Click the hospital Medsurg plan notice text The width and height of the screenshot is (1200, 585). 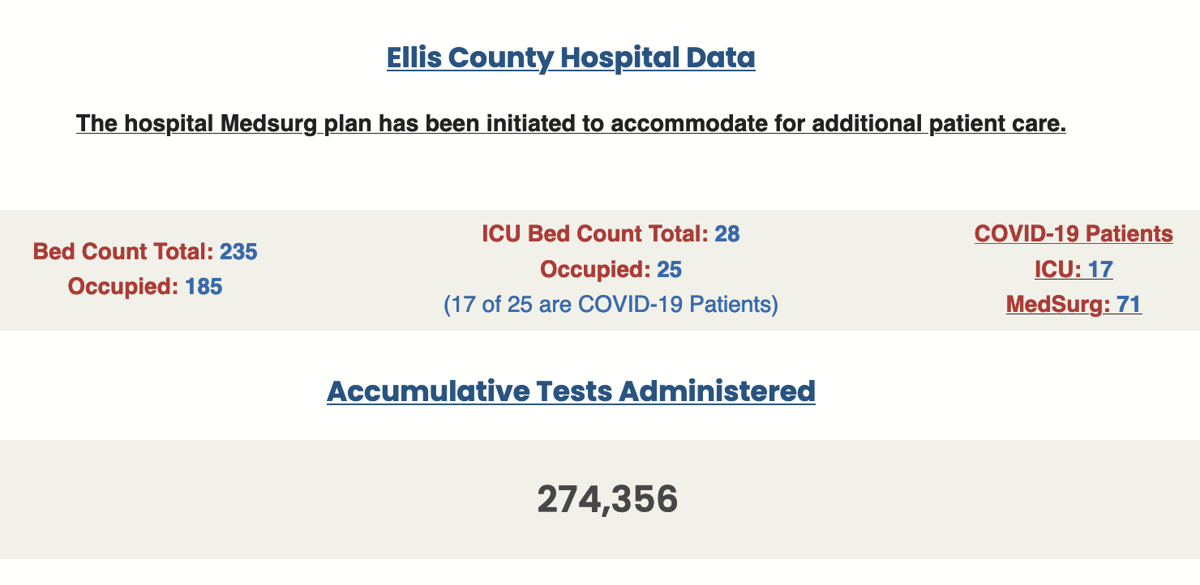pos(571,125)
